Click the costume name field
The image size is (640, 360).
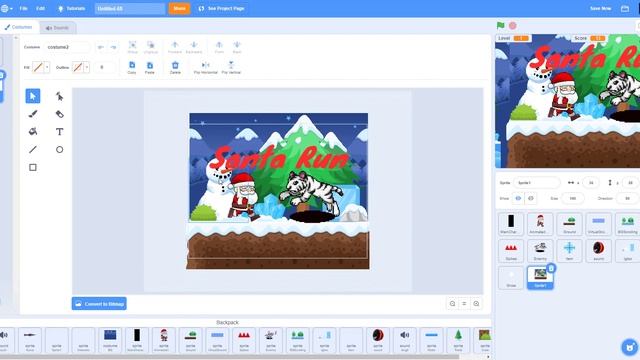[x=67, y=47]
